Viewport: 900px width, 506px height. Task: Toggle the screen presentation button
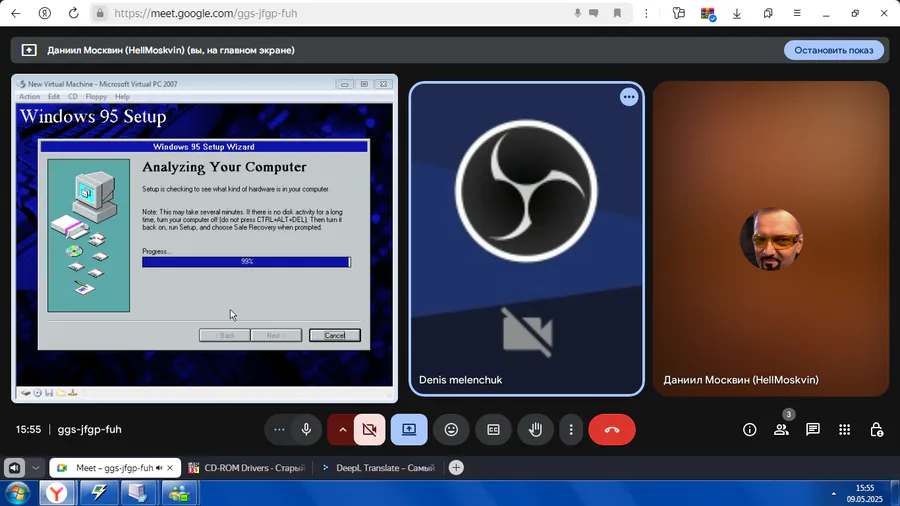point(409,430)
